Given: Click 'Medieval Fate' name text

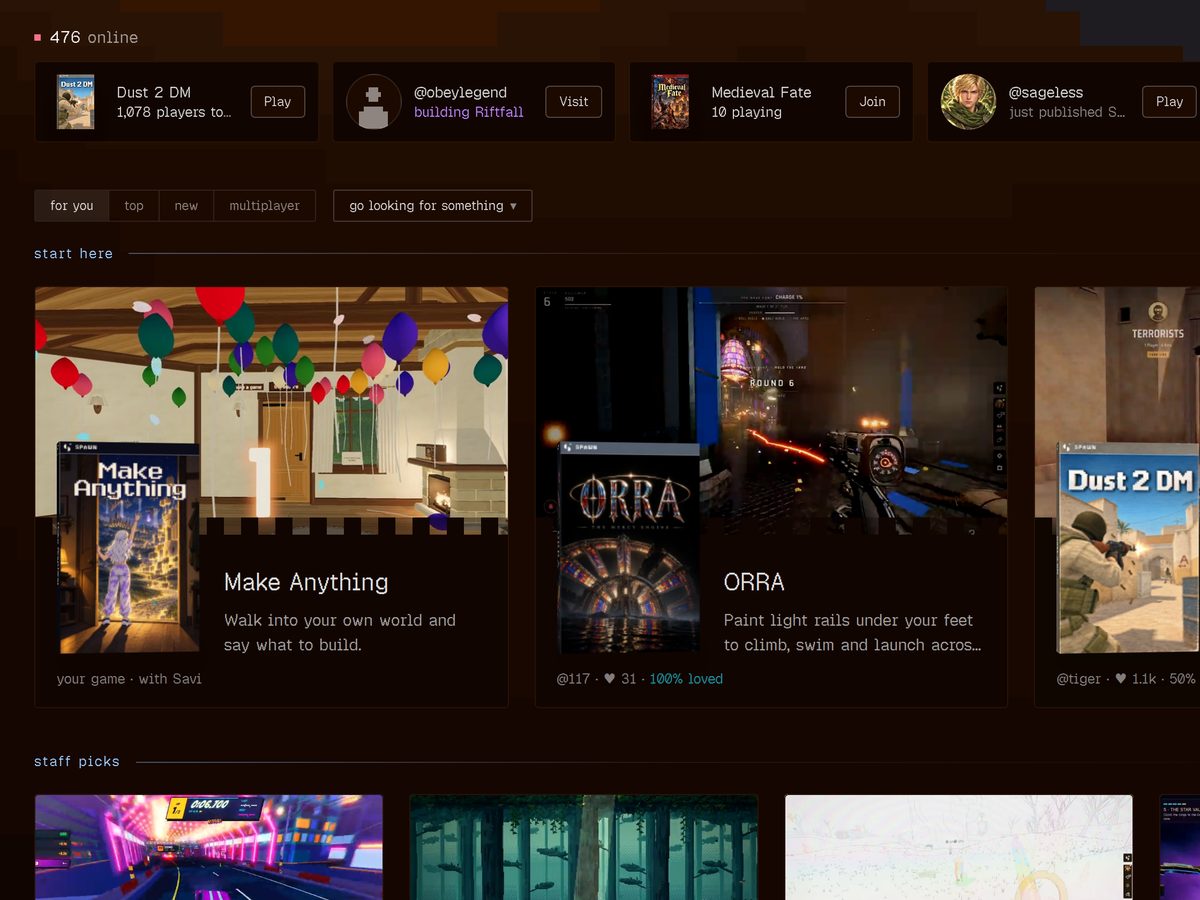Looking at the screenshot, I should click(x=761, y=92).
